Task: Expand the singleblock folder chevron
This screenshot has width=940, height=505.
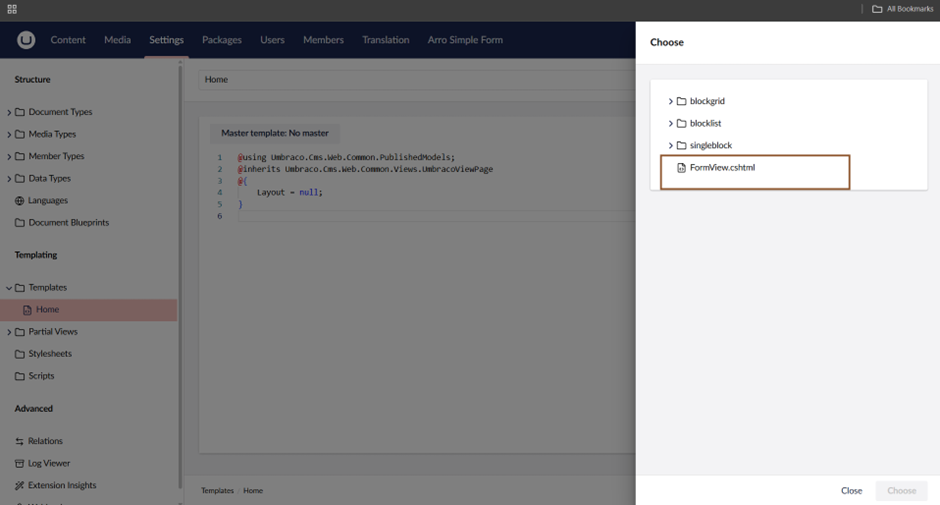Action: pyautogui.click(x=670, y=146)
